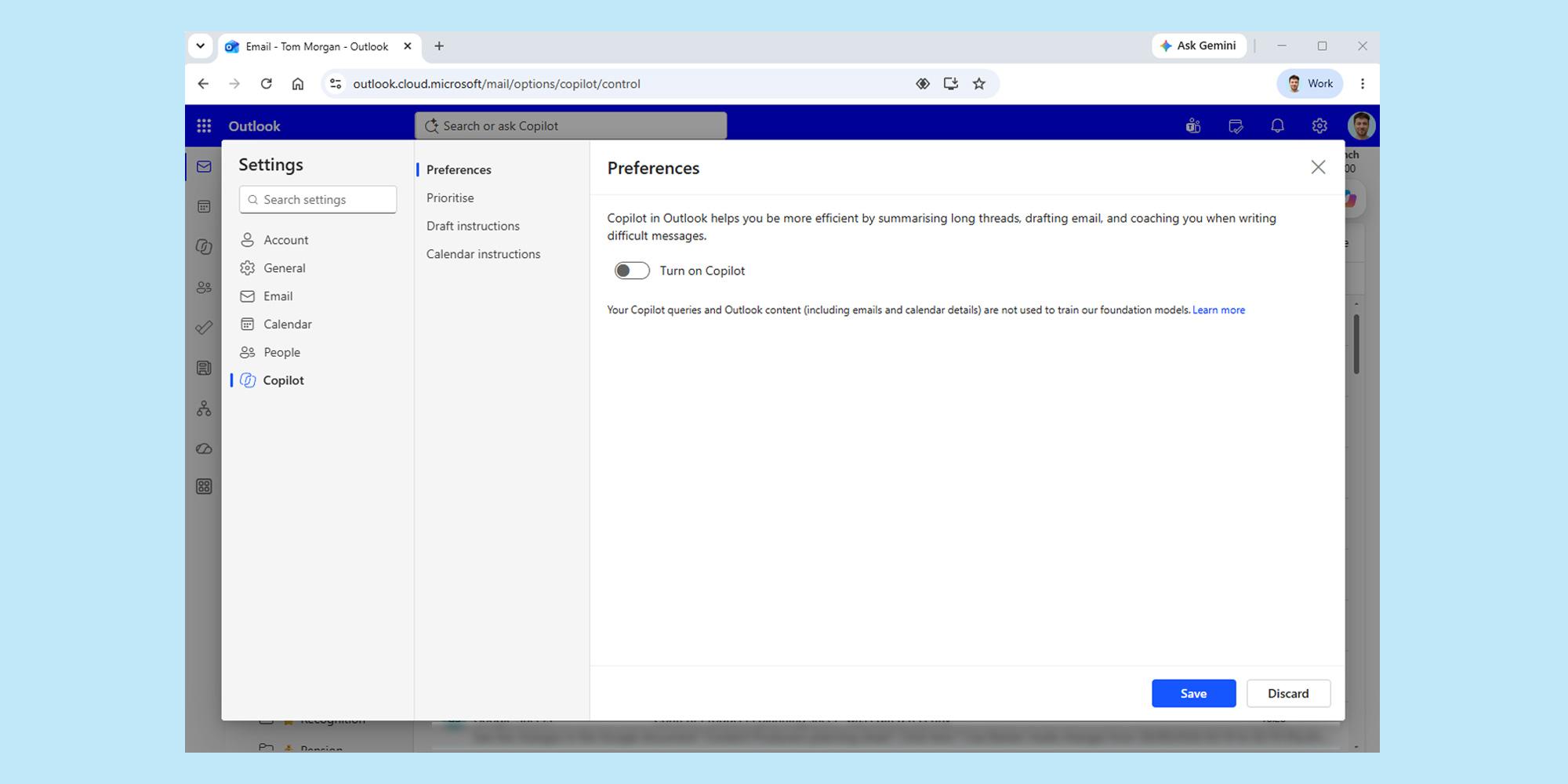1568x784 pixels.
Task: Go to browser home page
Action: pos(298,84)
